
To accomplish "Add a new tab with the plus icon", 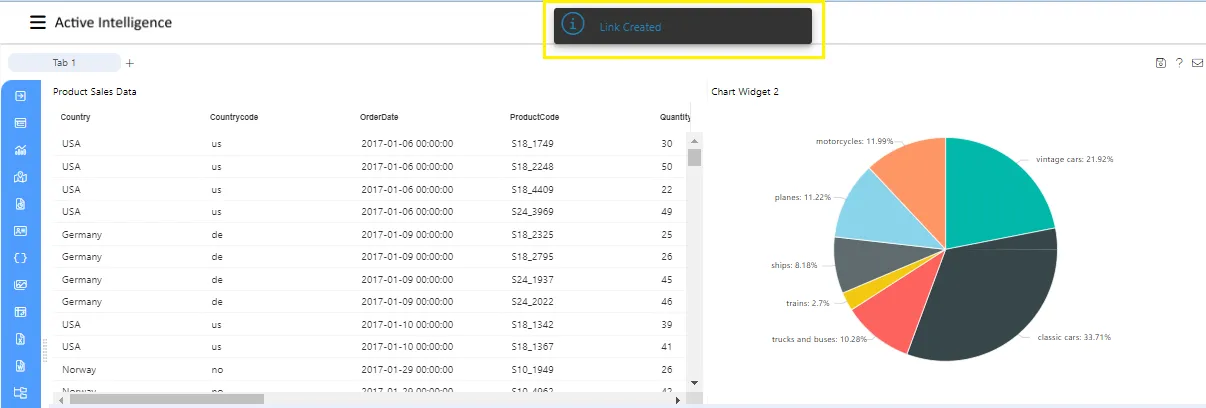I will coord(129,63).
